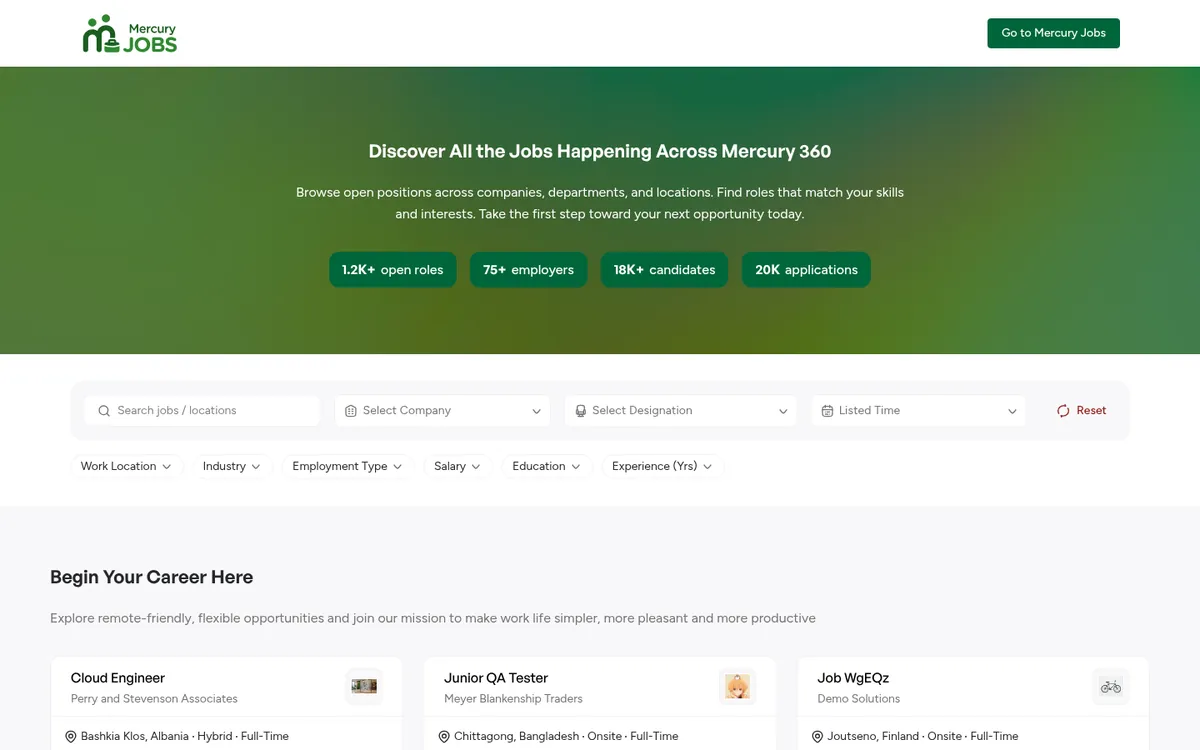Click the 20K applications badge
The width and height of the screenshot is (1200, 750).
(x=806, y=270)
